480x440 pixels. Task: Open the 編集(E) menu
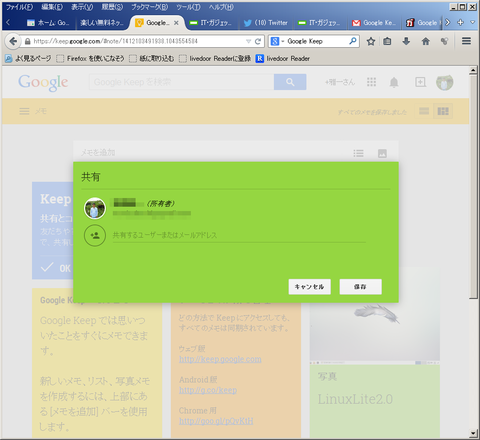(x=52, y=7)
